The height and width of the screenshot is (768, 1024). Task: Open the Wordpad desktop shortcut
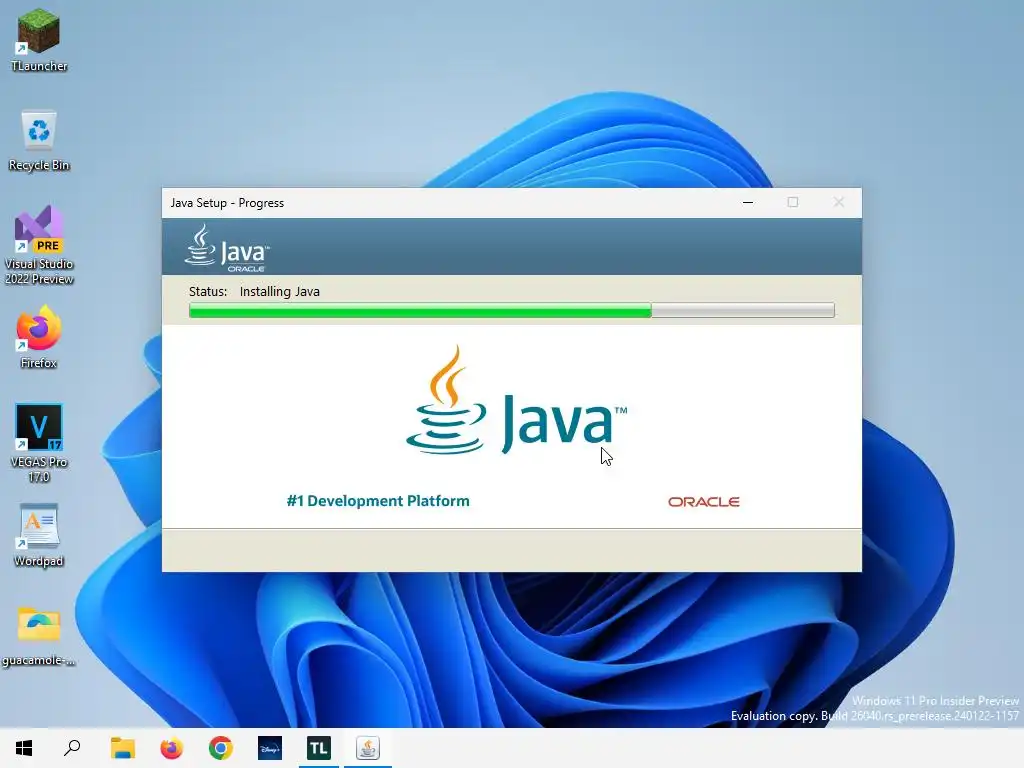click(39, 536)
